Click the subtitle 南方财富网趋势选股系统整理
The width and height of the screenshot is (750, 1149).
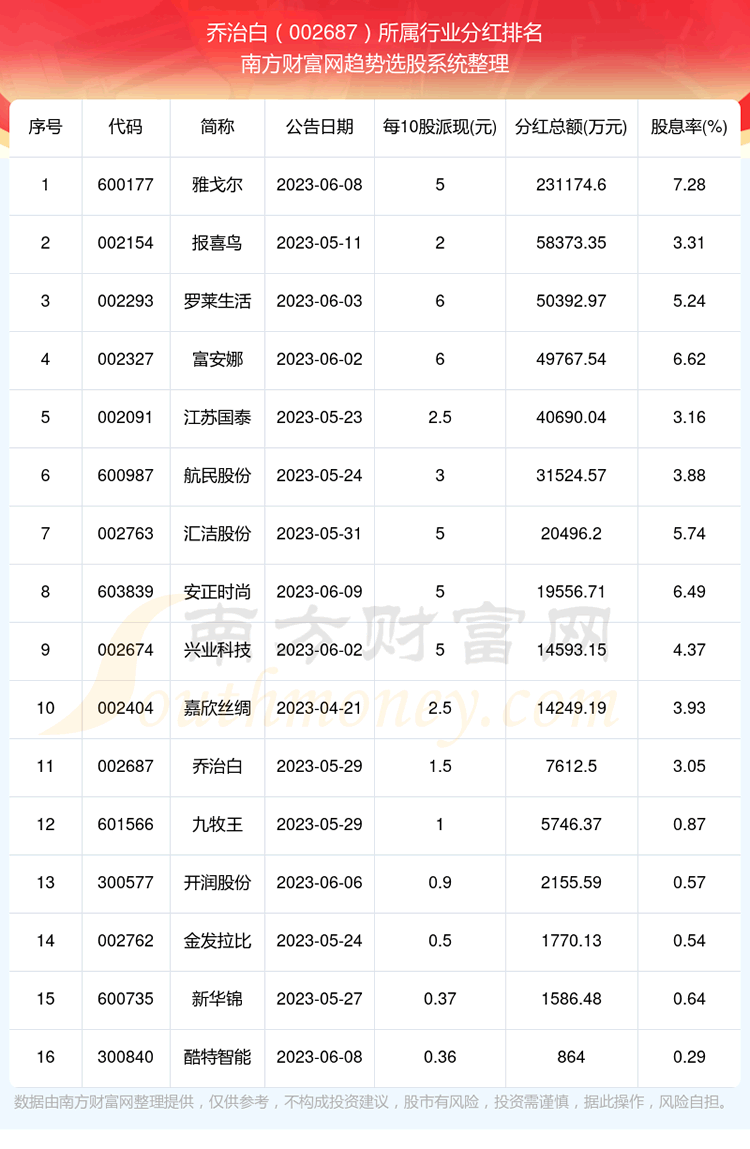tap(375, 64)
